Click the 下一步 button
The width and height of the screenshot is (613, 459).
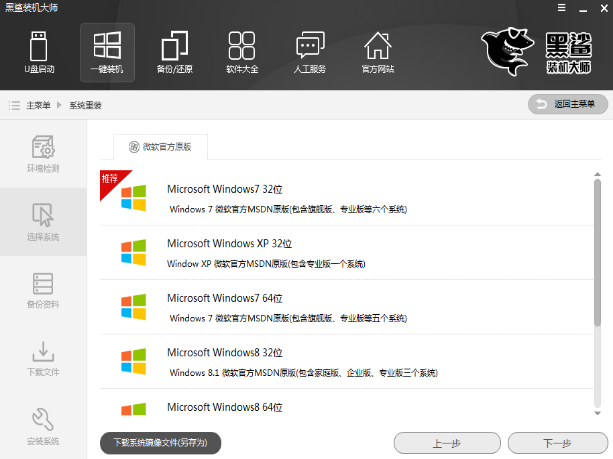[x=557, y=443]
